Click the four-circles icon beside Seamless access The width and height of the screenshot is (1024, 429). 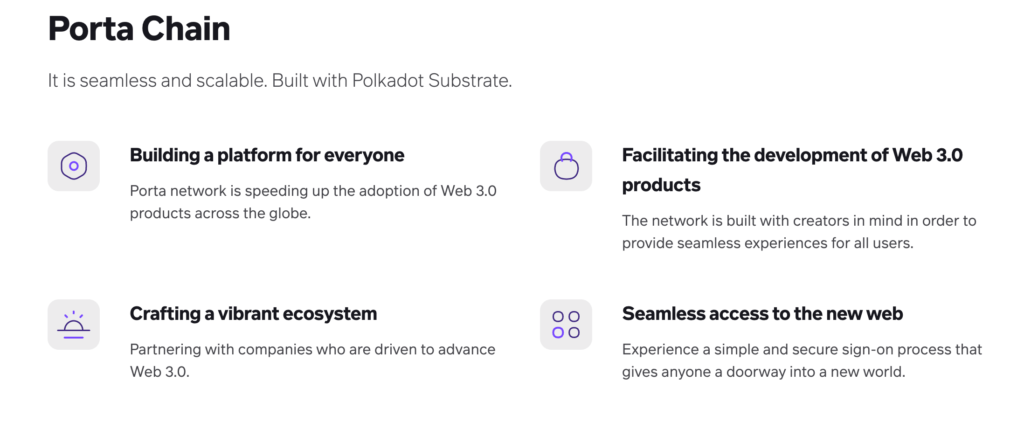coord(566,325)
